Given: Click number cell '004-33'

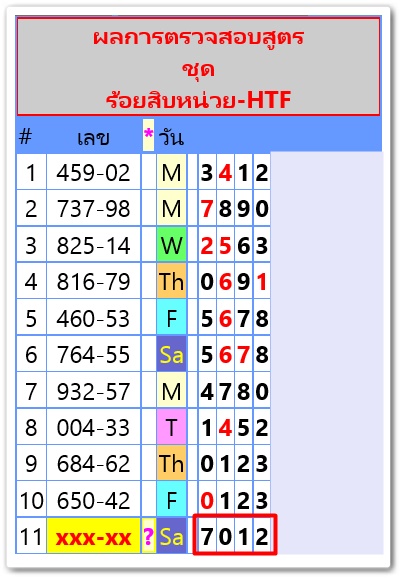Looking at the screenshot, I should tap(93, 427).
